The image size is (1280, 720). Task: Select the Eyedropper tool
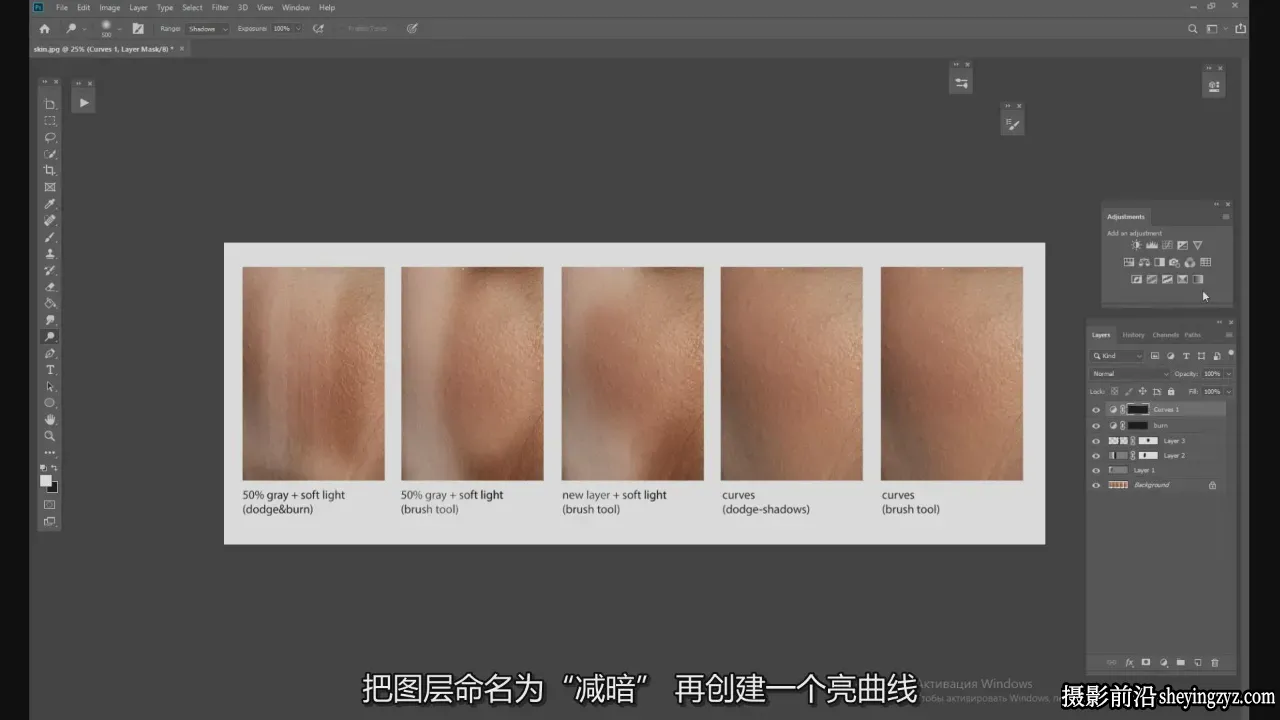[x=50, y=204]
